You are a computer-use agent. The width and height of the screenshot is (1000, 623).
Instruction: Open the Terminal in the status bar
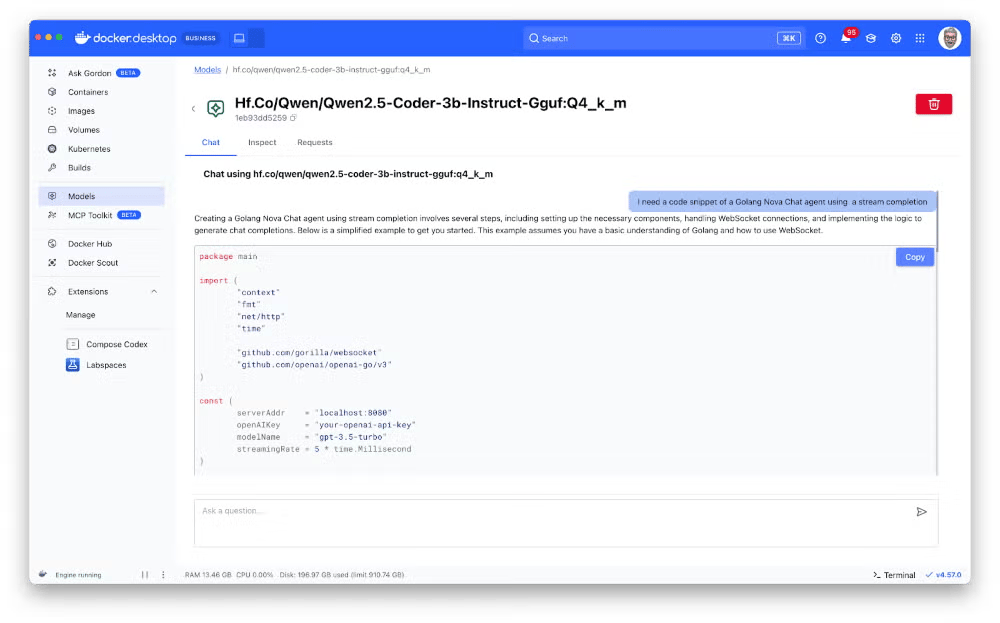(x=893, y=575)
